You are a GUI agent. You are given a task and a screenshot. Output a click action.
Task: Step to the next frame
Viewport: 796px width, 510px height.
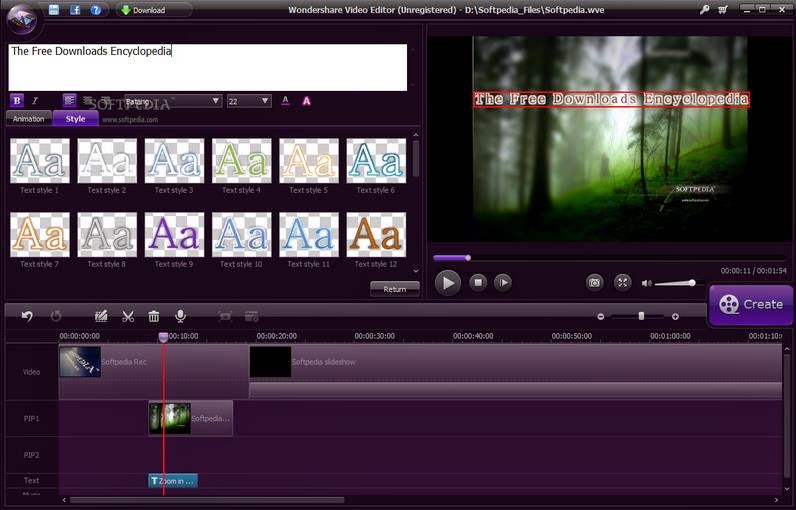[503, 283]
